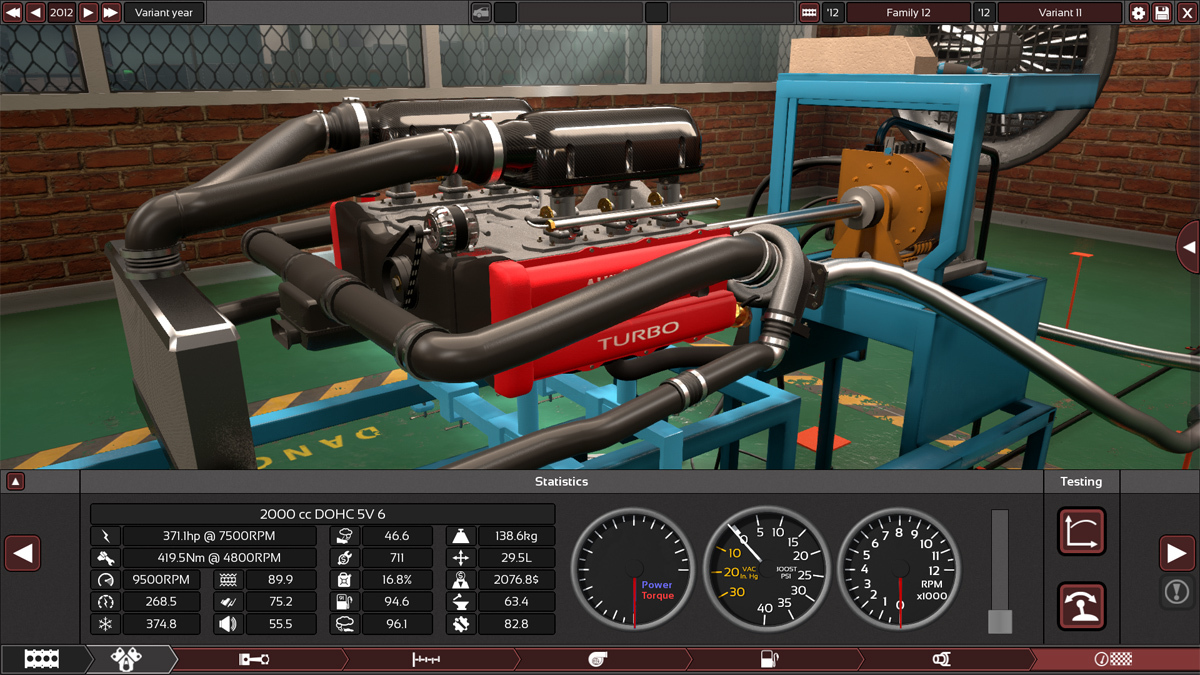Switch to the final test summary tab

(x=1113, y=659)
